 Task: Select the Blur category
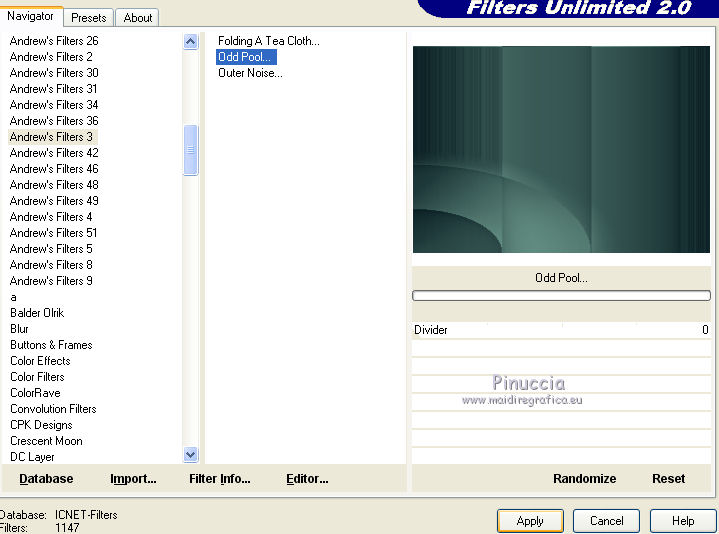(x=19, y=329)
